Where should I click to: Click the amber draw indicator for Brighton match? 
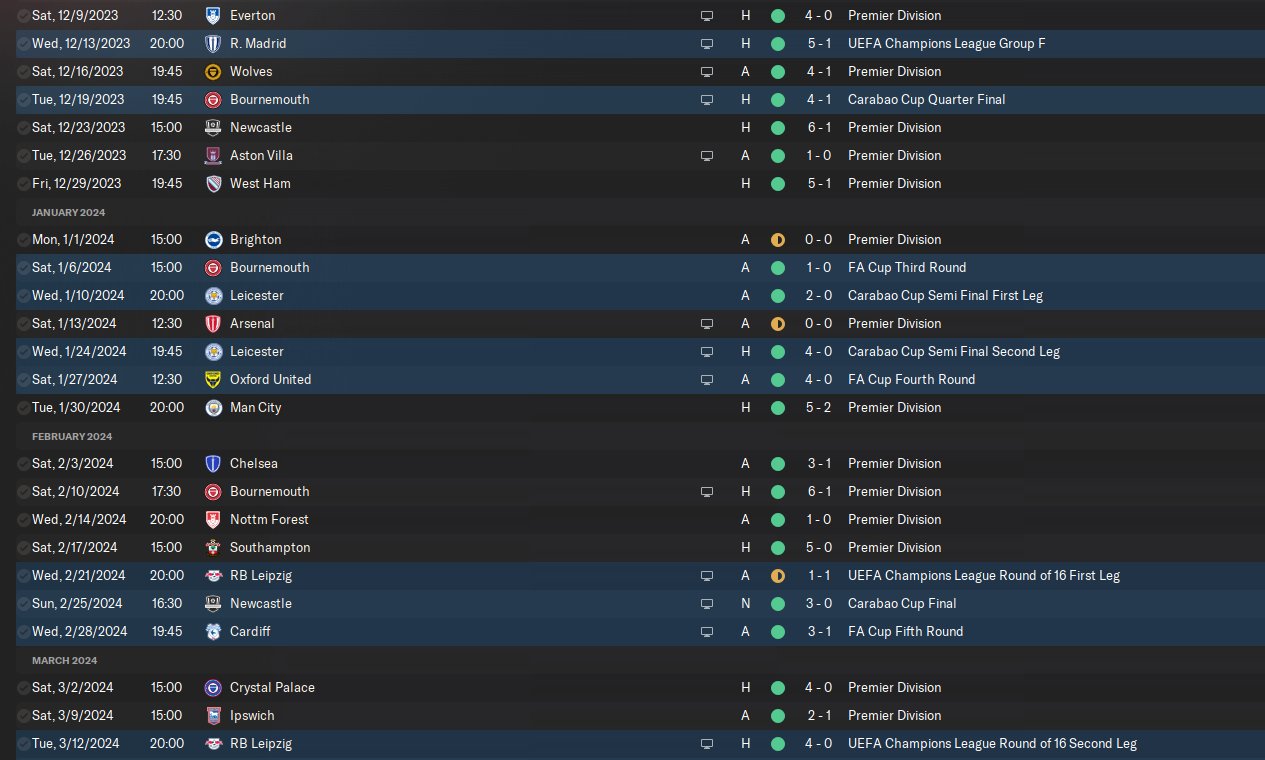778,239
